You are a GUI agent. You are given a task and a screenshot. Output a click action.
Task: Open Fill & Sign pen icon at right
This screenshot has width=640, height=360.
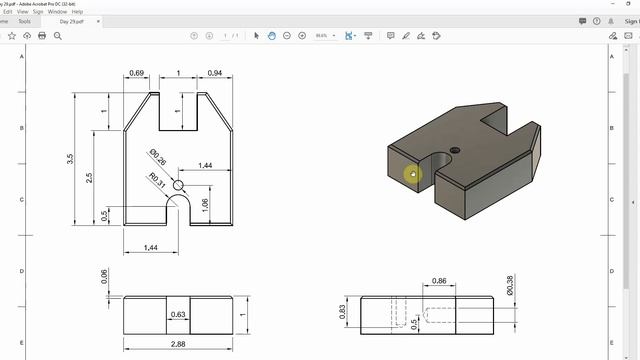pos(613,36)
